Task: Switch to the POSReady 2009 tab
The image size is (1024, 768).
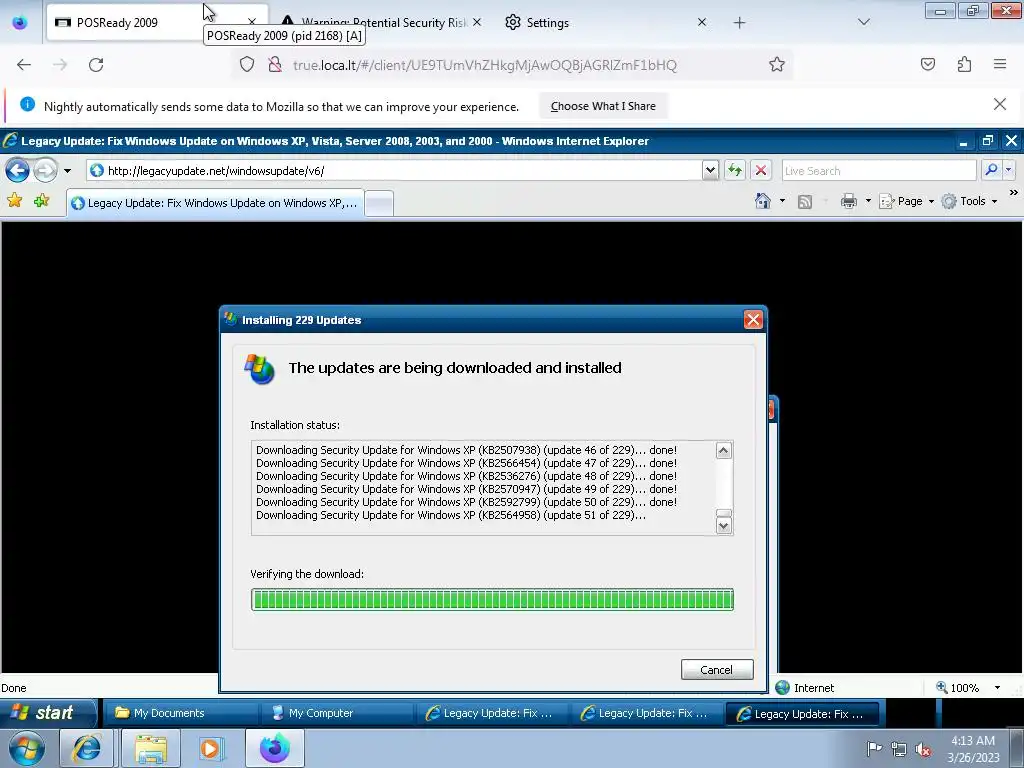Action: click(x=157, y=23)
